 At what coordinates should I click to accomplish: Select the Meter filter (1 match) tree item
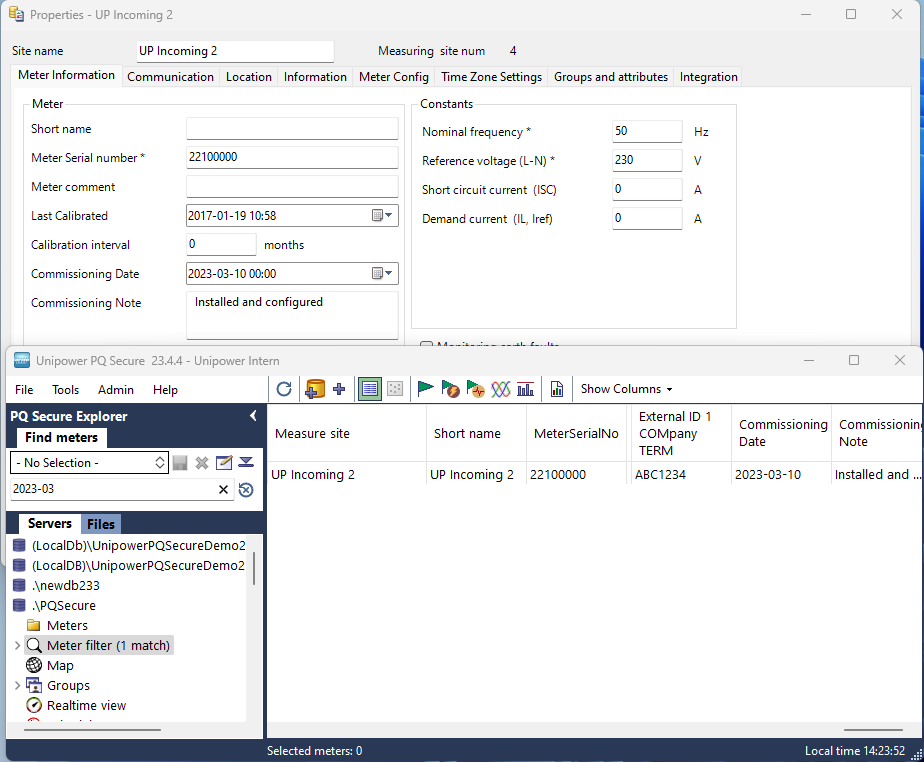tap(99, 645)
